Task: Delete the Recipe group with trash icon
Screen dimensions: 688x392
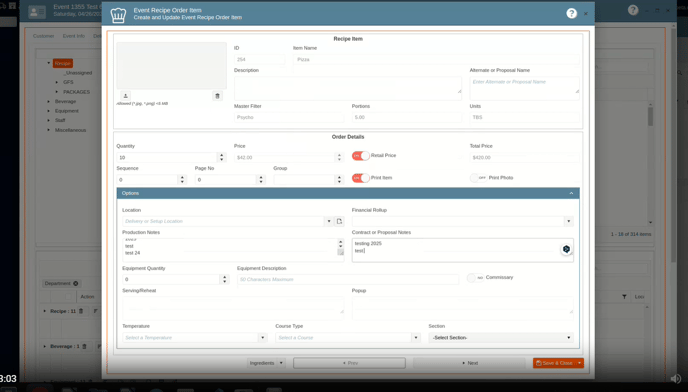Action: click(x=81, y=311)
